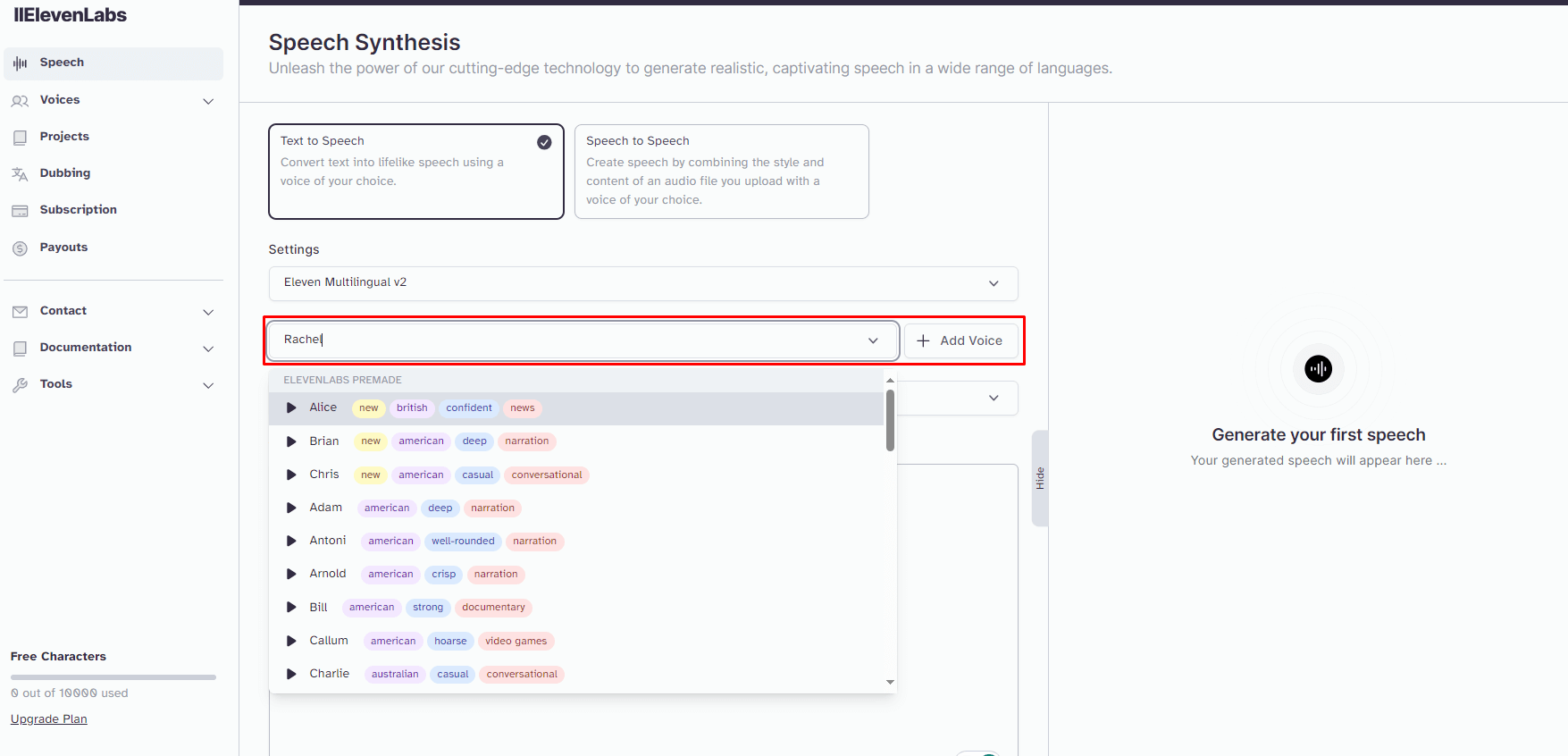
Task: Click the vertical Hide panel tab
Action: coord(1039,478)
